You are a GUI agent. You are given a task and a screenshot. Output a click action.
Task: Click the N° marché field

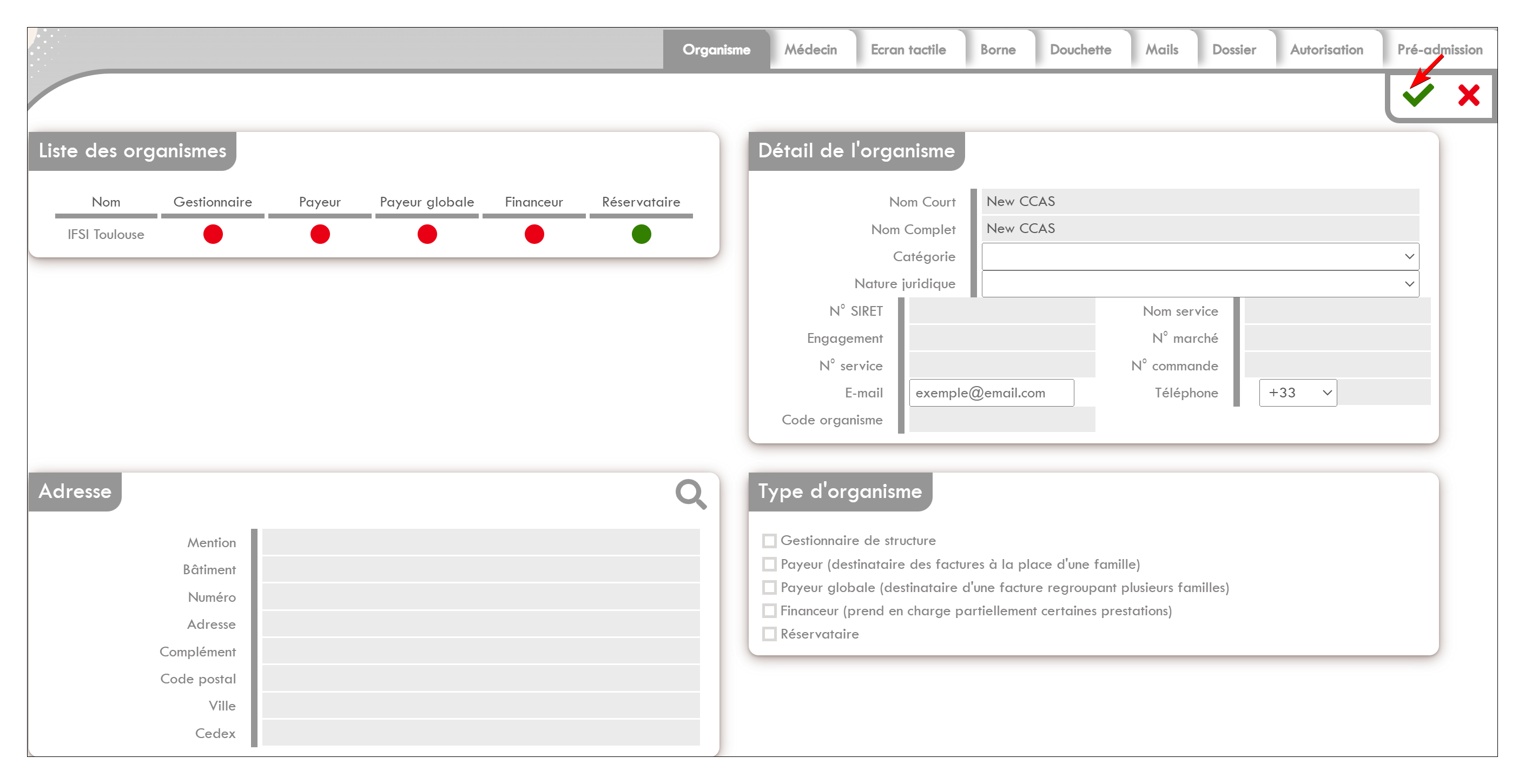point(1337,338)
